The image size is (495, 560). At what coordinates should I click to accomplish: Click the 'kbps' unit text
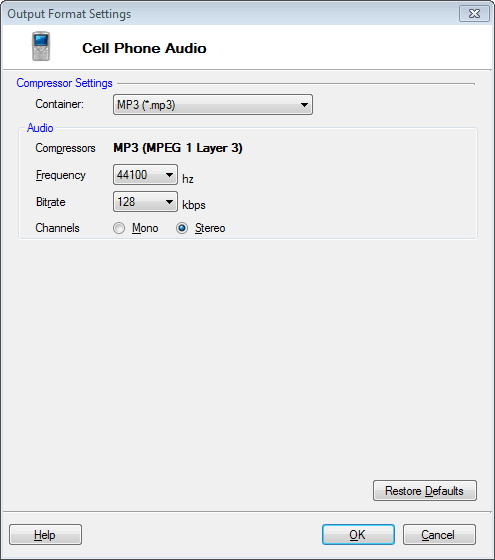pyautogui.click(x=194, y=205)
